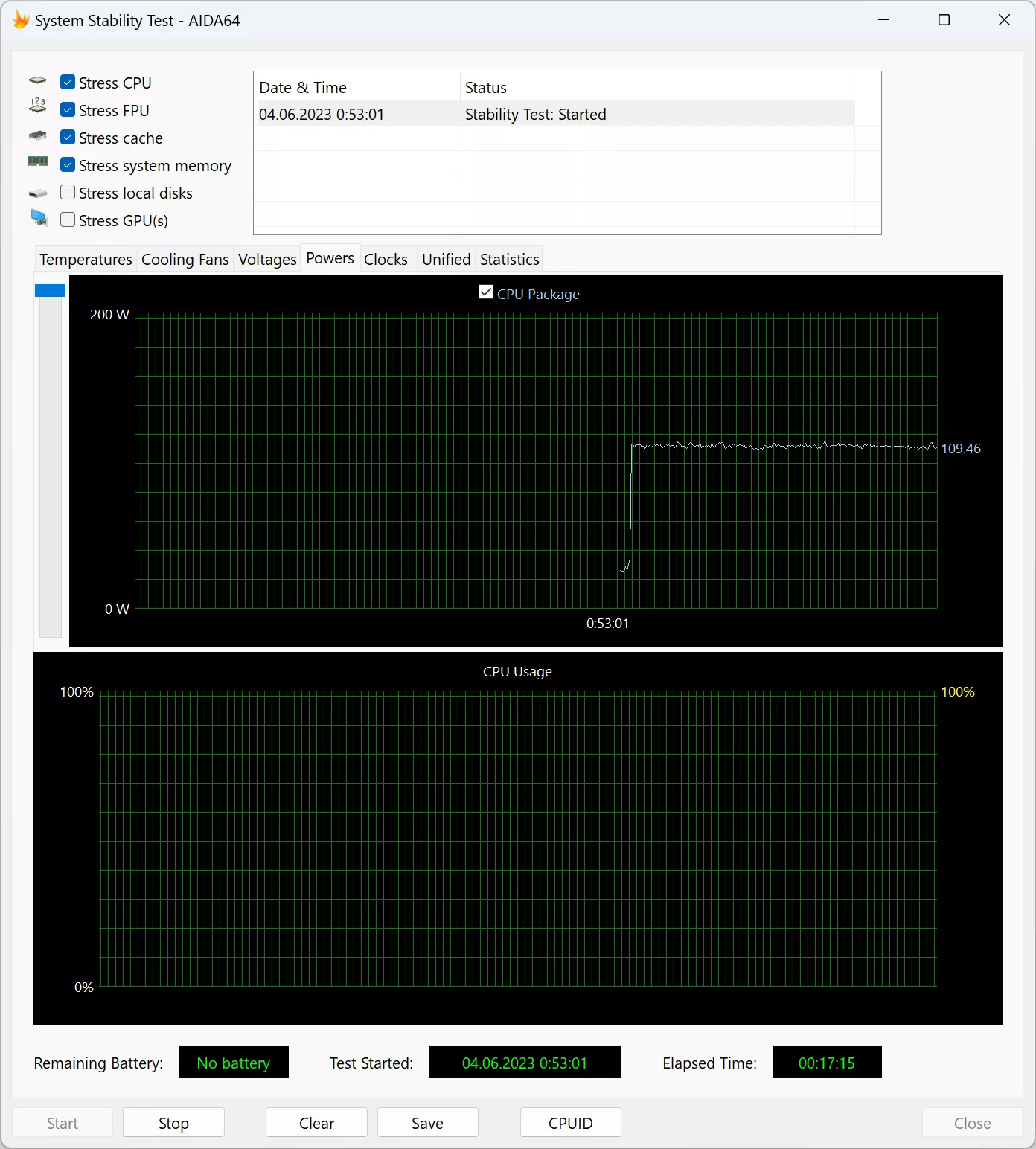Switch to the Clocks tab
The width and height of the screenshot is (1036, 1149).
click(386, 260)
